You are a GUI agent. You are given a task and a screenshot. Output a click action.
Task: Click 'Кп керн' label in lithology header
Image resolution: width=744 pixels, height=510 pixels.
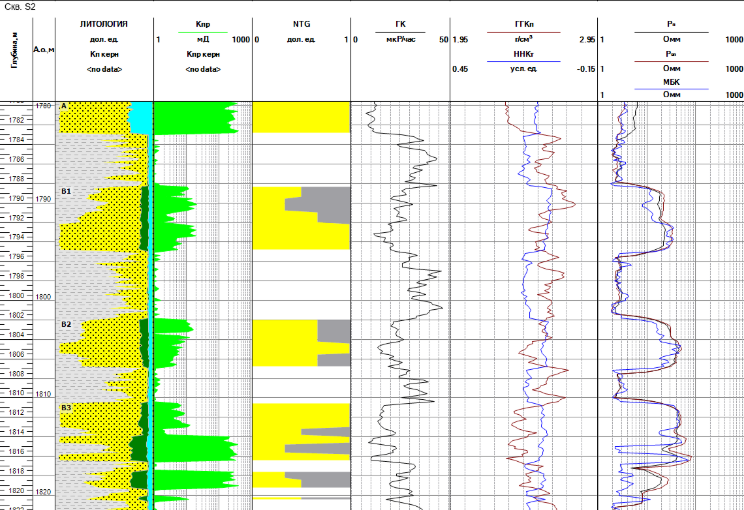(x=104, y=54)
